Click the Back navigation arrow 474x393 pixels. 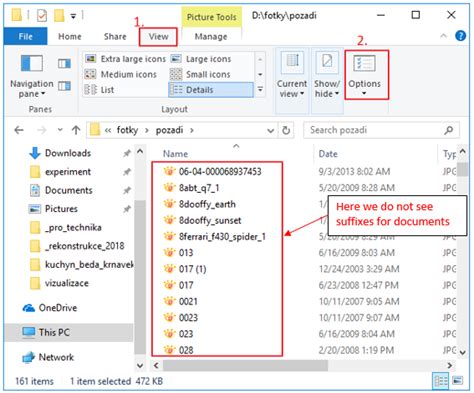(19, 130)
